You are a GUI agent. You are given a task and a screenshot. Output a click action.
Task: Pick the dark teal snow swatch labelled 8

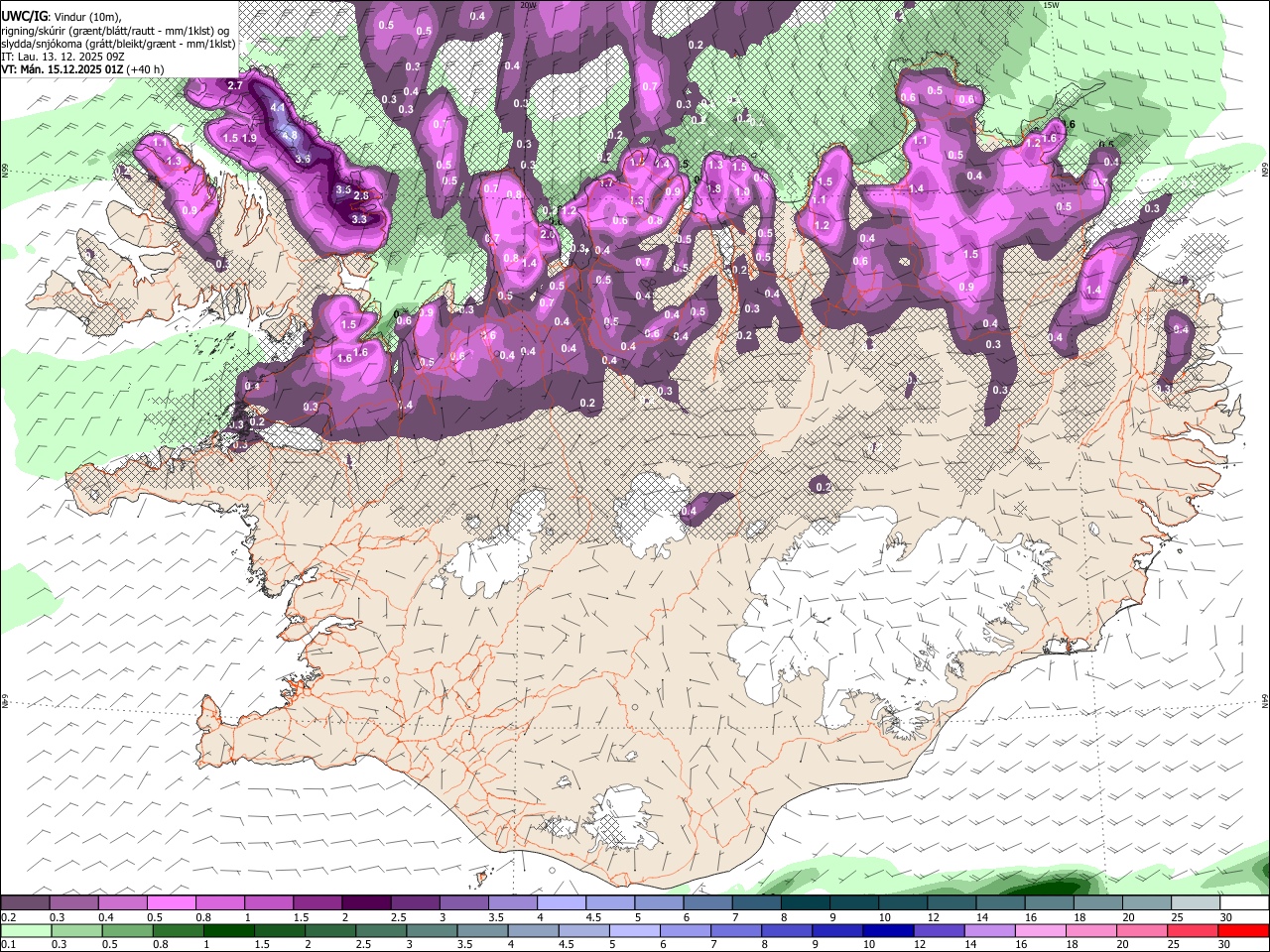[806, 903]
